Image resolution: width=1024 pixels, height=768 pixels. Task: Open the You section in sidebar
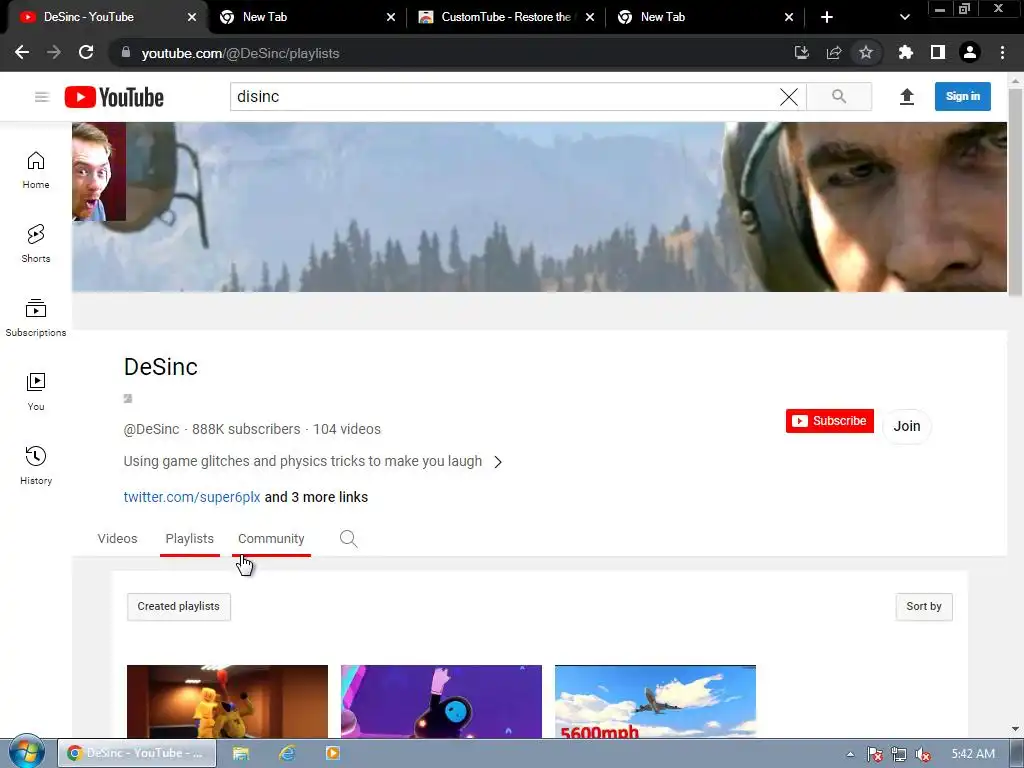pyautogui.click(x=36, y=392)
